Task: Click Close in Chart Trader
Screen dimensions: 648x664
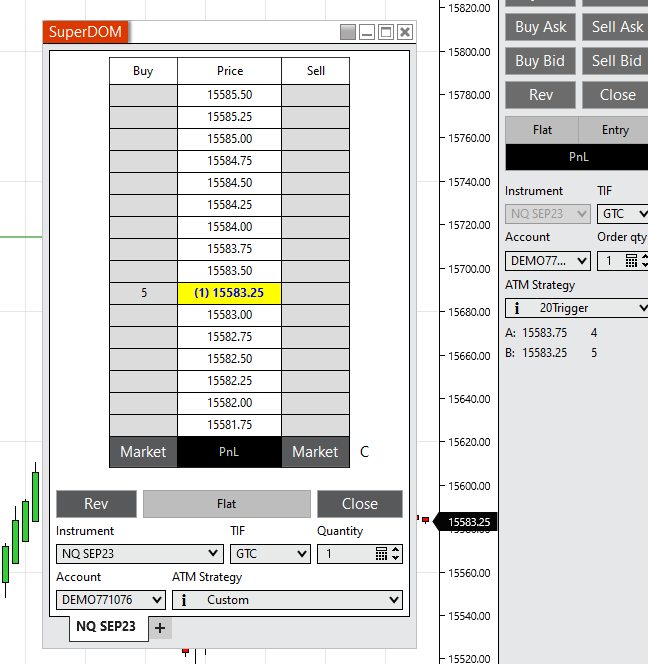Action: click(x=615, y=95)
